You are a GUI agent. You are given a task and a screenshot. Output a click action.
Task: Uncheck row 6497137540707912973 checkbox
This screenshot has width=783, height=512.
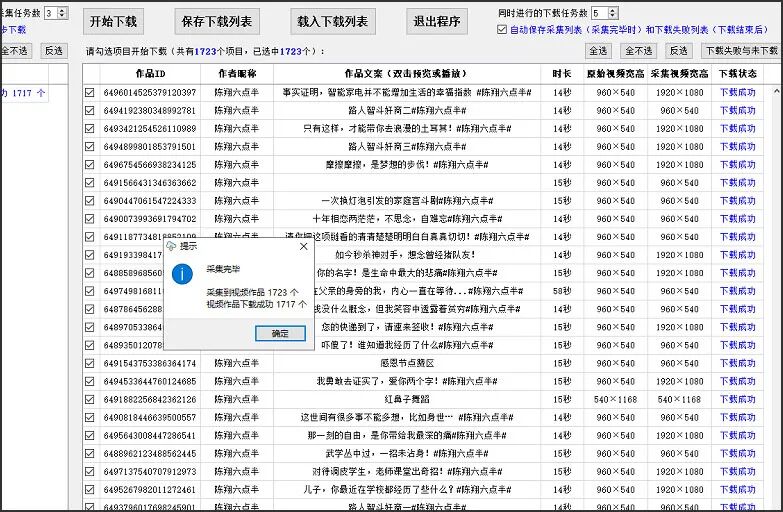pos(90,472)
